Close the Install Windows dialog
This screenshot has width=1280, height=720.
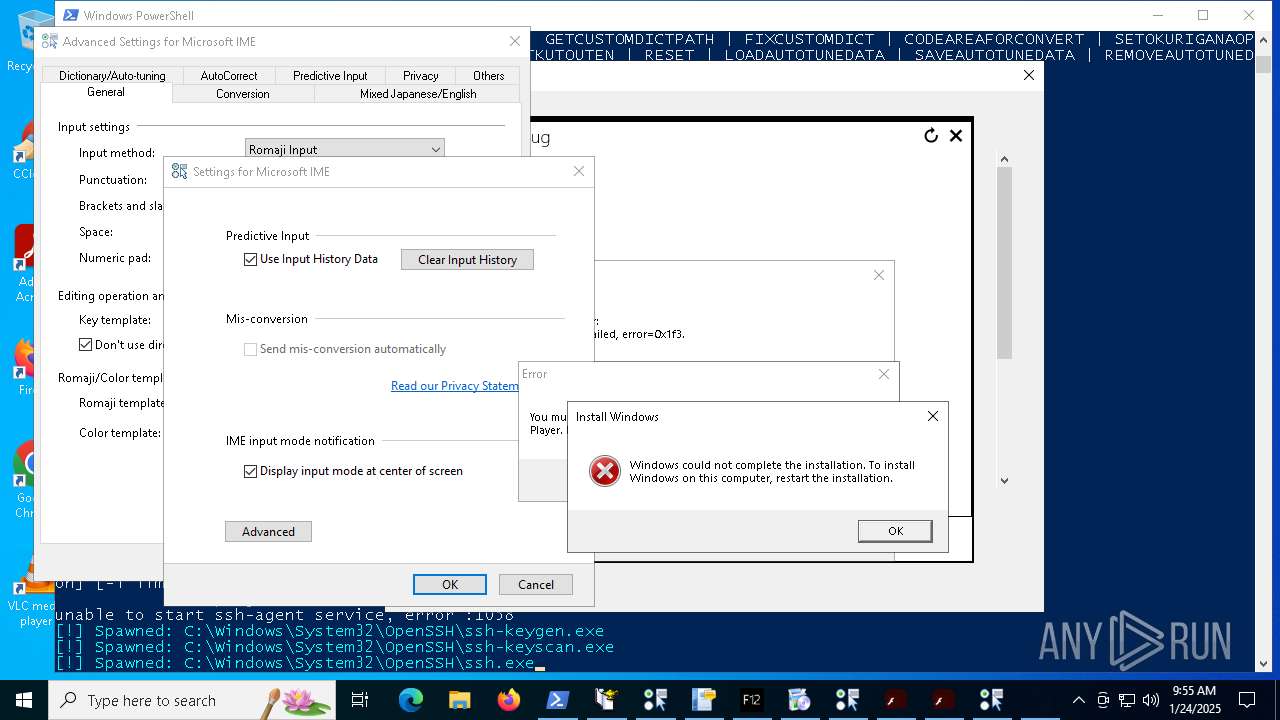(x=933, y=416)
